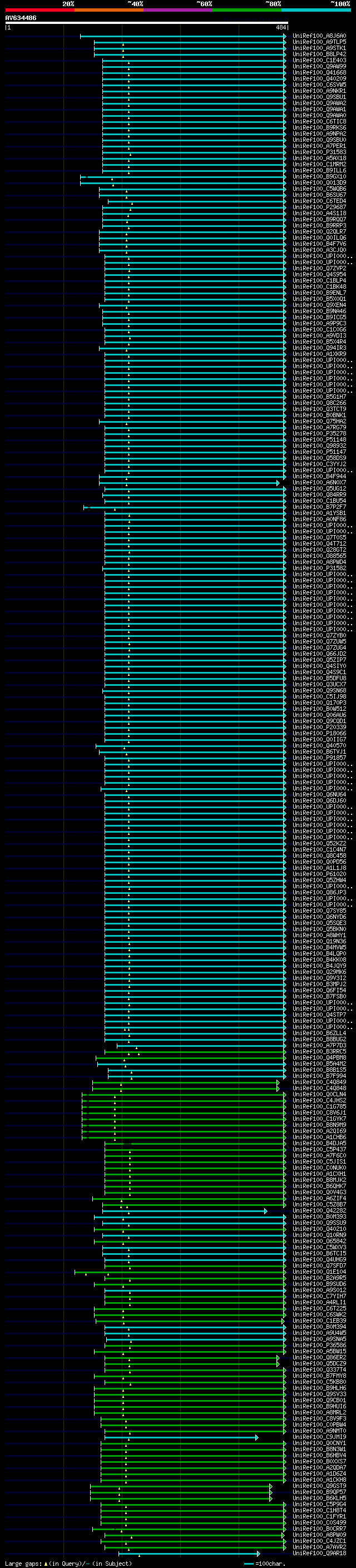Click the cyan ~100% identity legend swatch
This screenshot has width=356, height=1568.
pyautogui.click(x=316, y=10)
